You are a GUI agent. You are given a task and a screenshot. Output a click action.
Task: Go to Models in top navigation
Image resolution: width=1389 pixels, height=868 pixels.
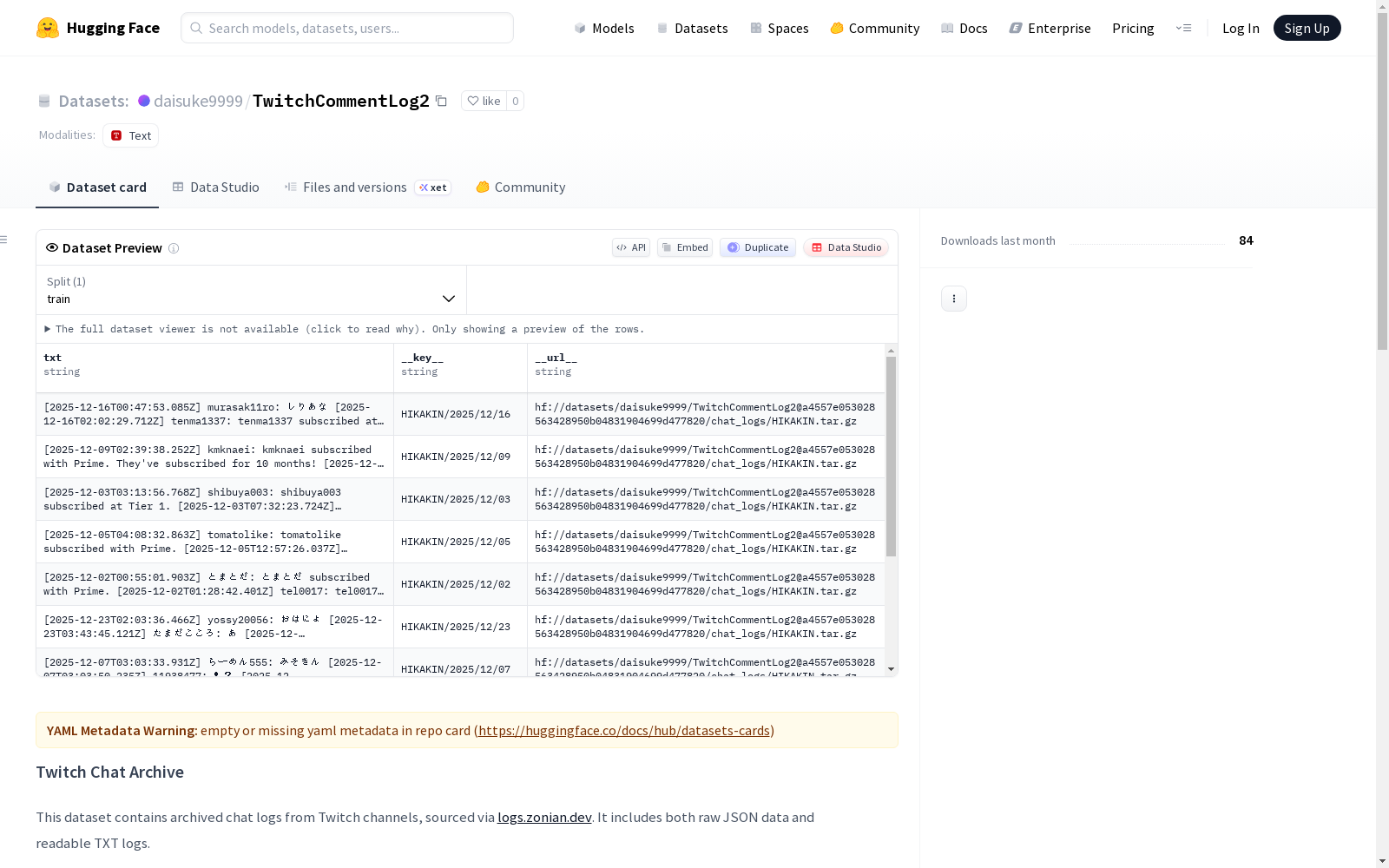(x=604, y=28)
